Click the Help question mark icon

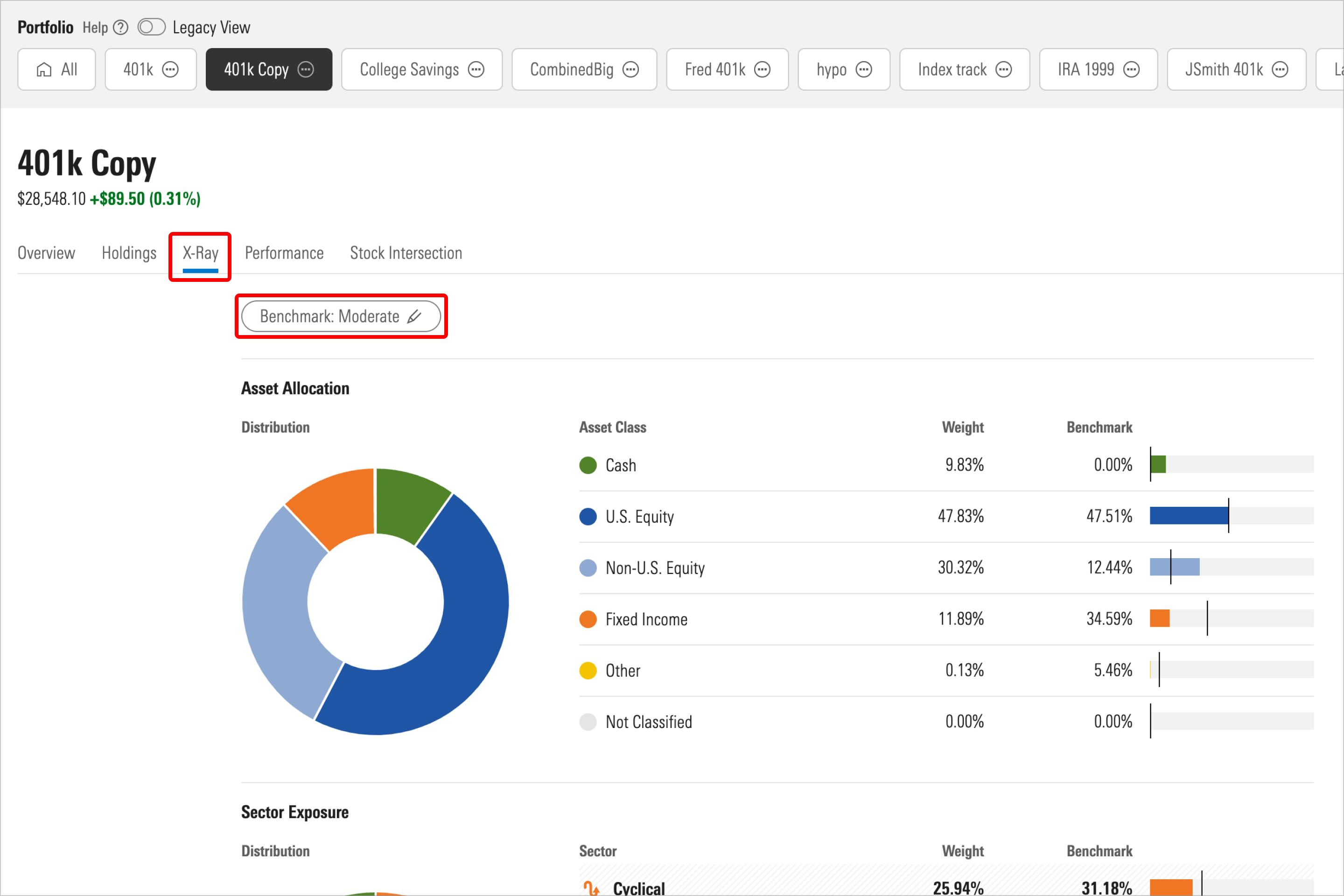(120, 28)
